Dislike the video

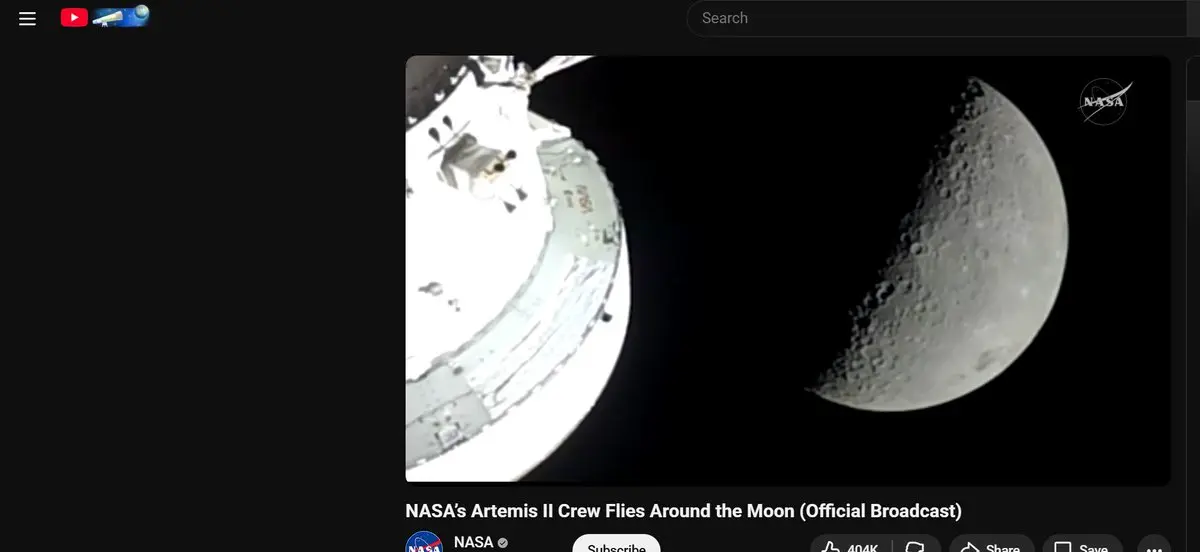click(x=914, y=544)
